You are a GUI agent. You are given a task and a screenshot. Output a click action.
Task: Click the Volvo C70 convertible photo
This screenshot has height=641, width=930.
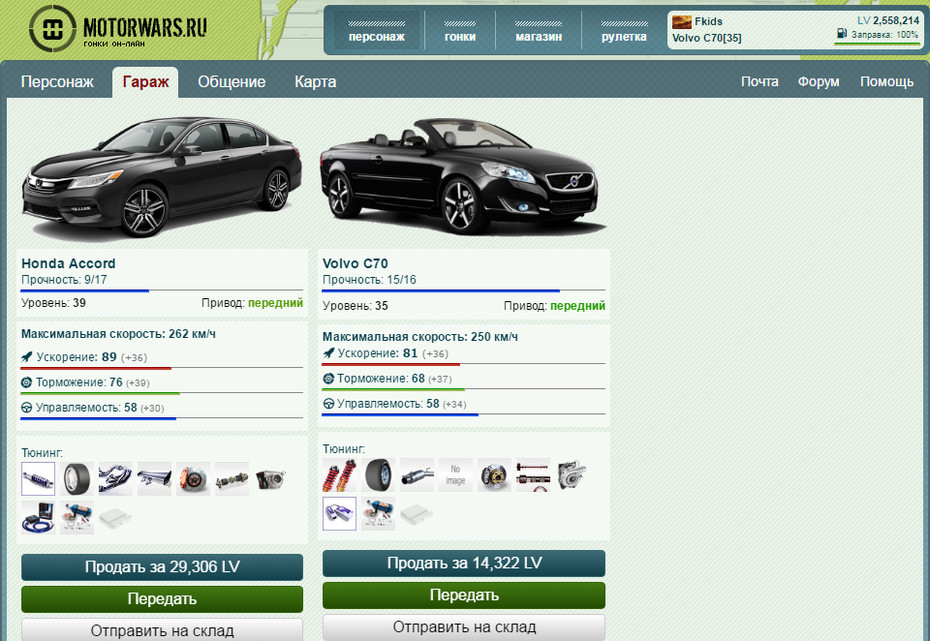463,177
